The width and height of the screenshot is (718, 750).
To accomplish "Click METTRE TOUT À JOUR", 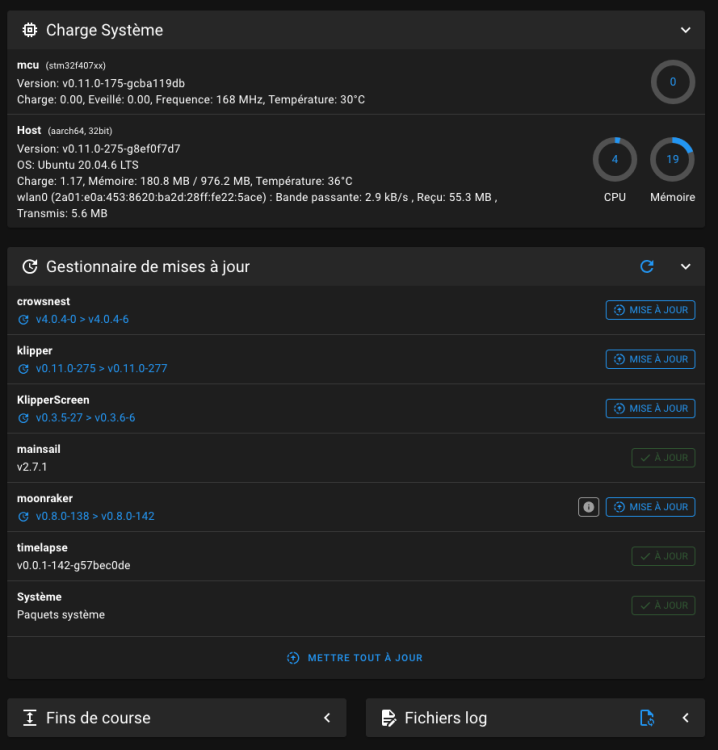I will pyautogui.click(x=355, y=658).
